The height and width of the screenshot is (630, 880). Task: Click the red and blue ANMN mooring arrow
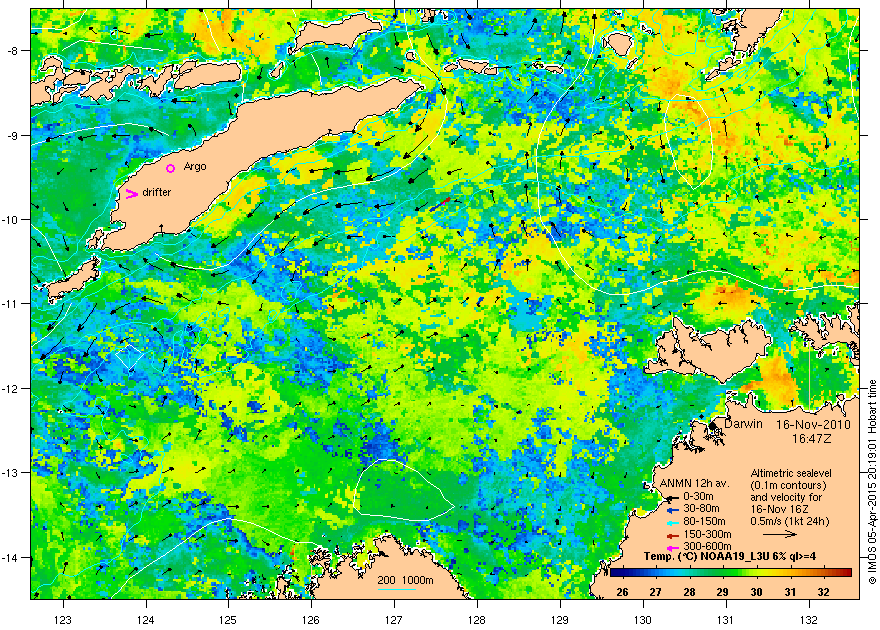point(440,204)
